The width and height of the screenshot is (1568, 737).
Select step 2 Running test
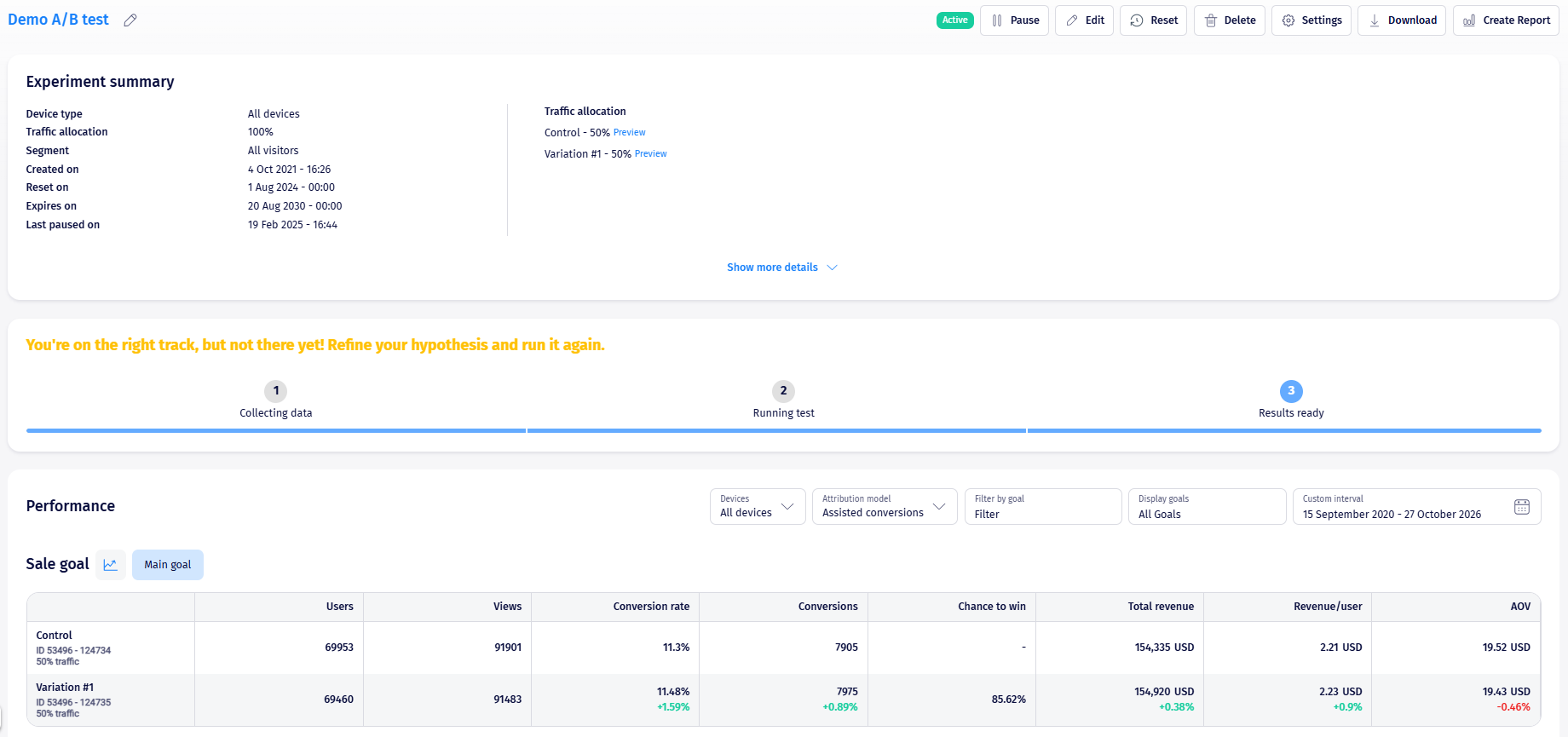[x=784, y=400]
